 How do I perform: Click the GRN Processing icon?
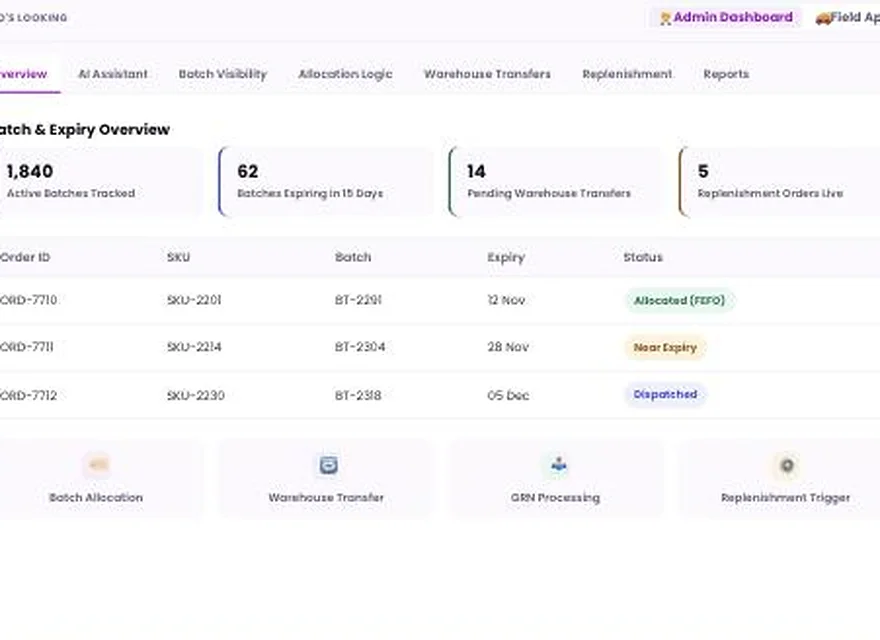pos(558,465)
